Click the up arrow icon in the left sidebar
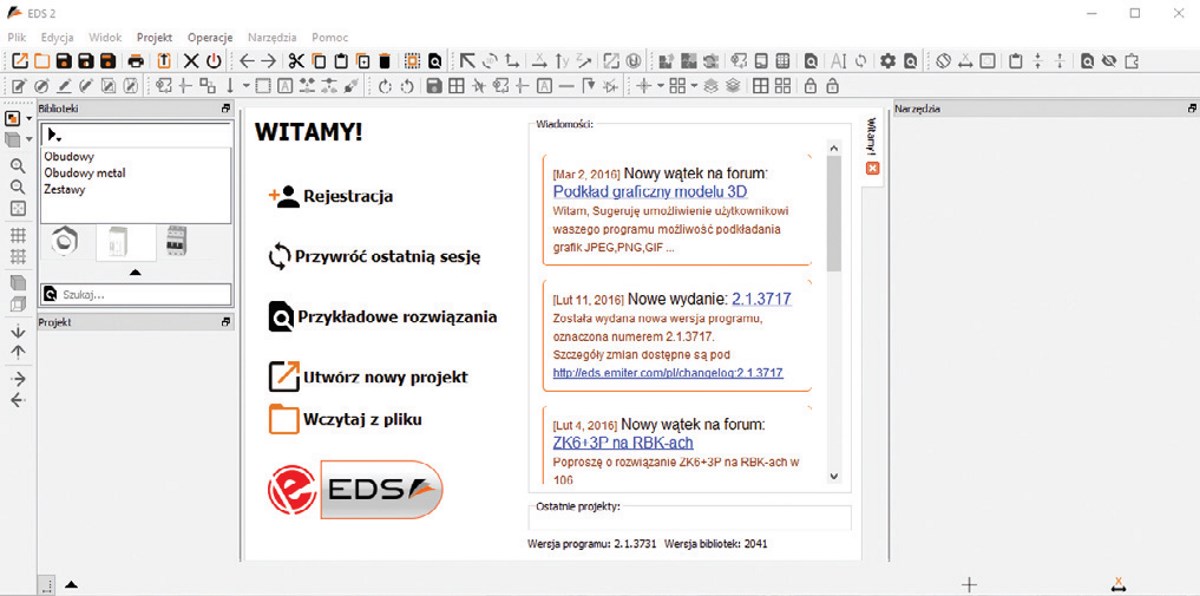This screenshot has width=1200, height=596. pos(17,352)
